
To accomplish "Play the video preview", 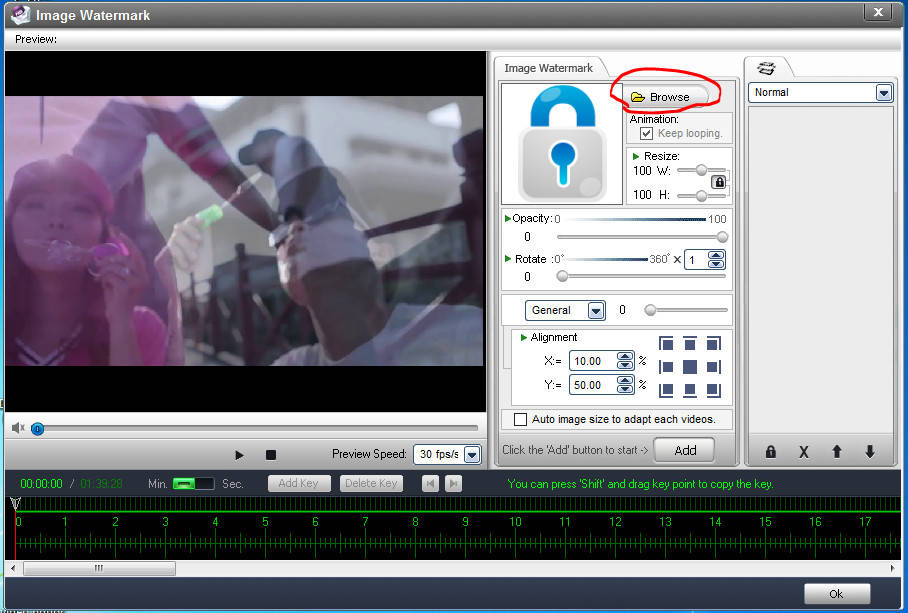I will click(239, 455).
